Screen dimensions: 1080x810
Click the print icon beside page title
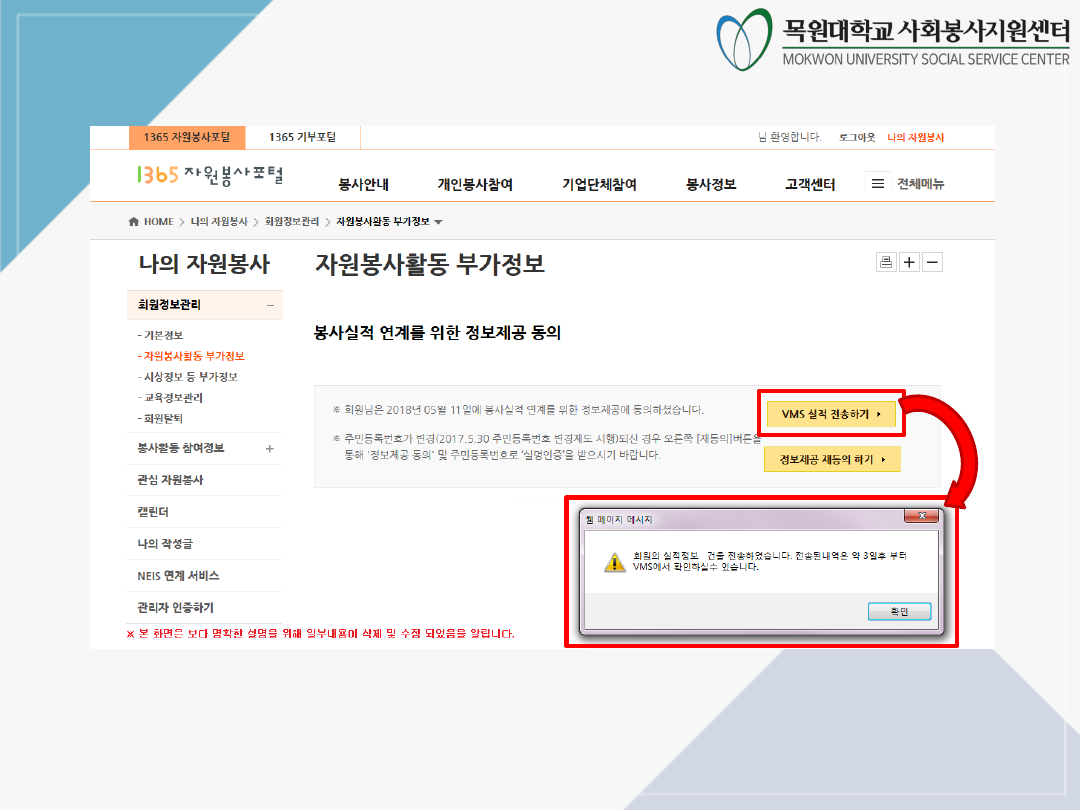coord(886,262)
